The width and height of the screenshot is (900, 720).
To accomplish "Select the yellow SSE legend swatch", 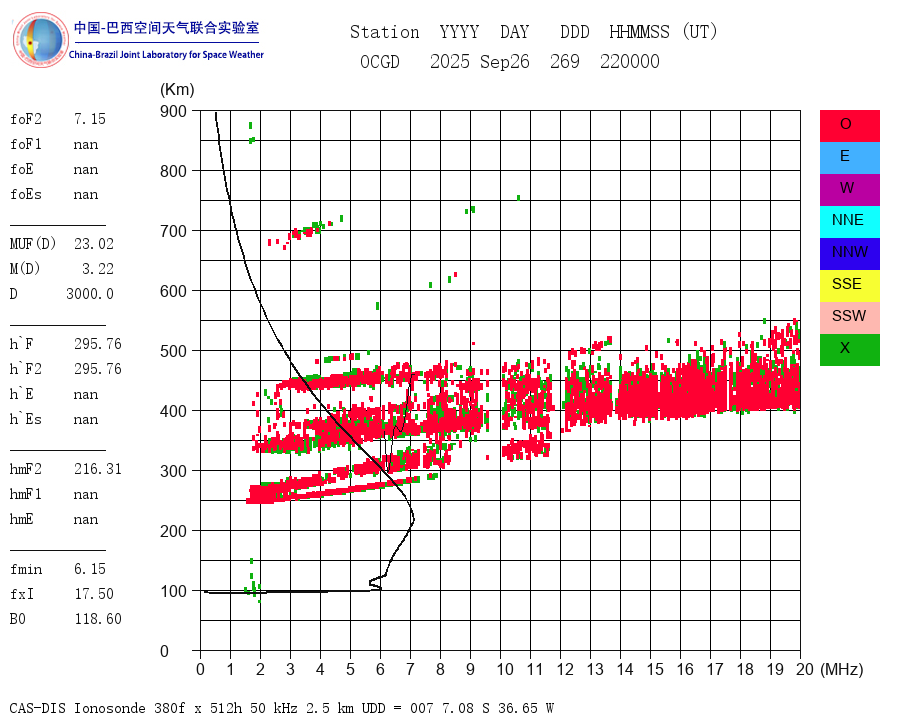I will pyautogui.click(x=849, y=285).
